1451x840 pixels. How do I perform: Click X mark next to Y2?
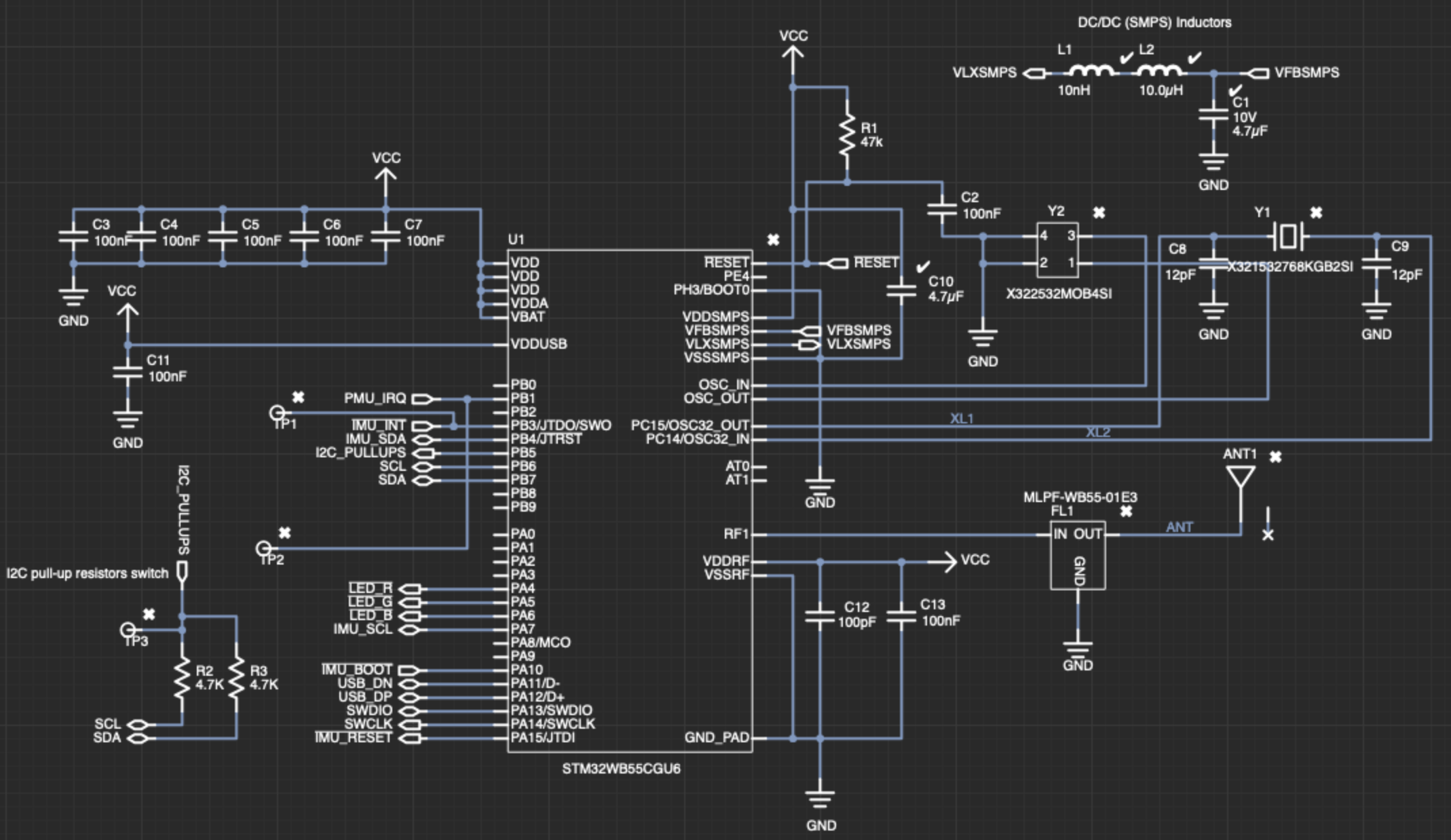[1099, 212]
